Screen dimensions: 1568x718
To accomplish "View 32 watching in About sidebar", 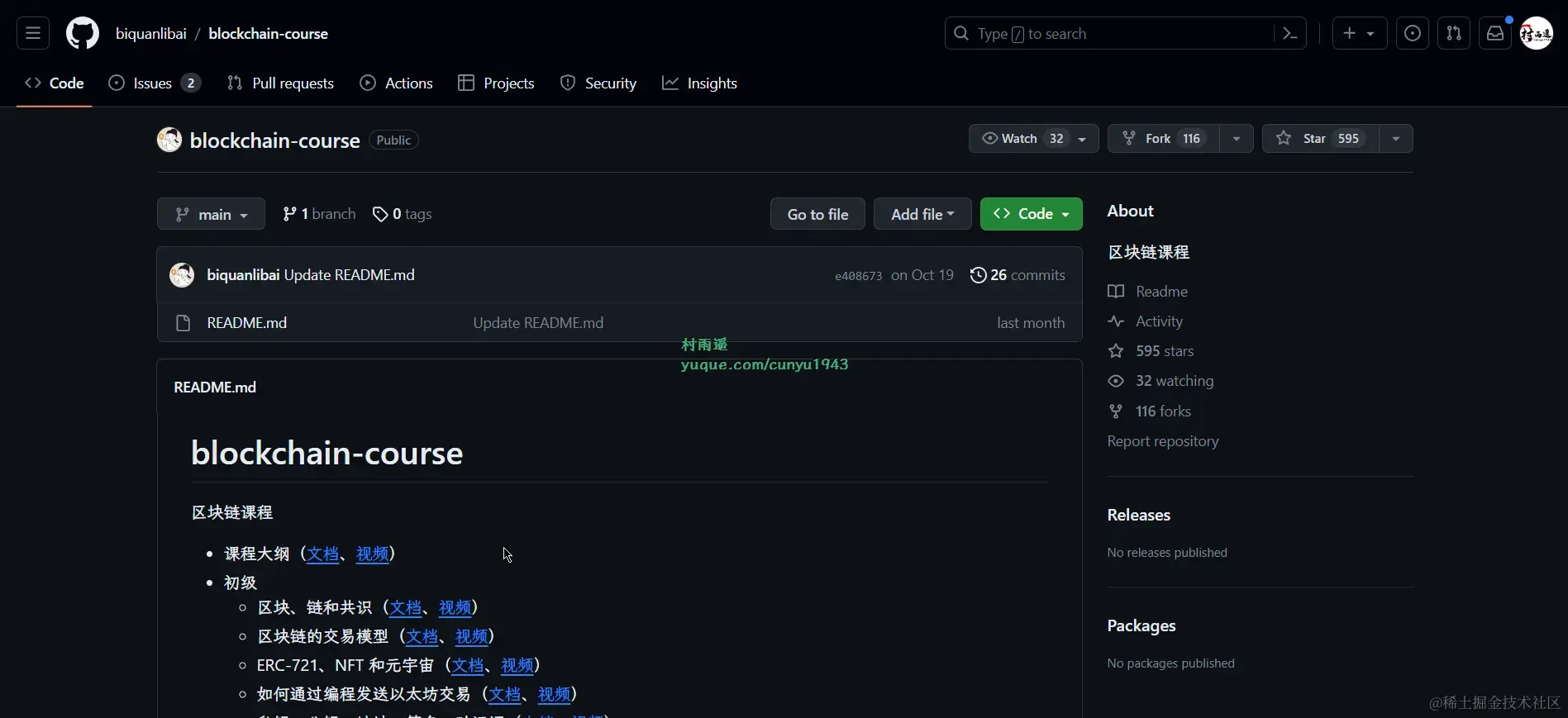I will [1161, 381].
